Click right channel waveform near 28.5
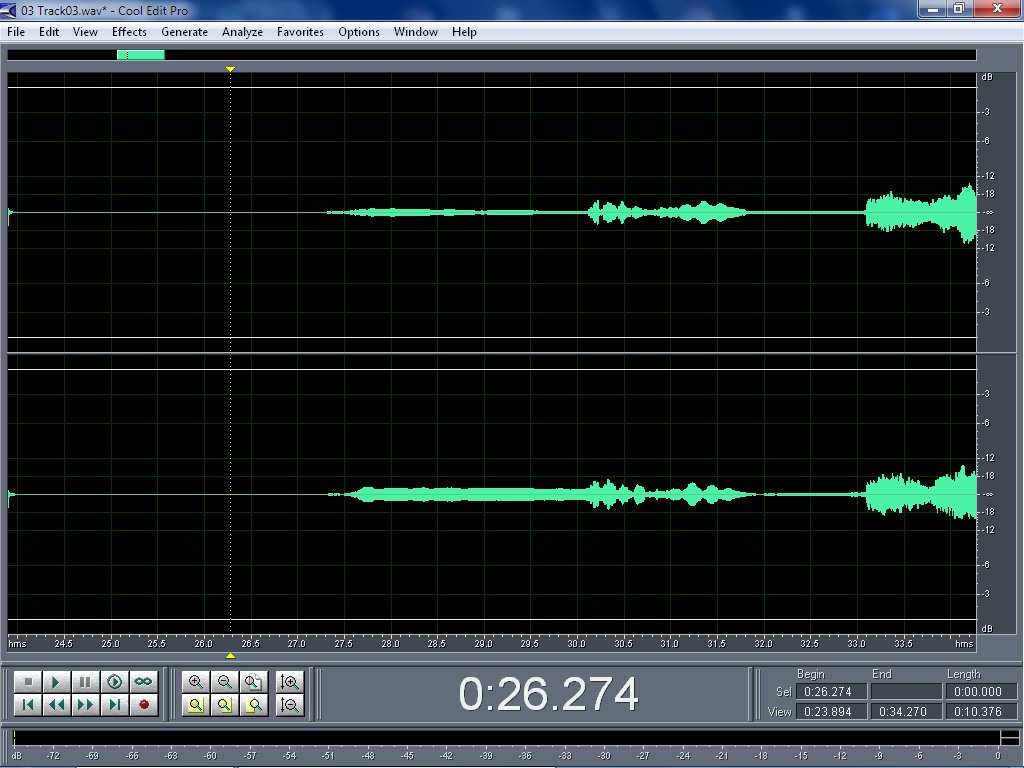This screenshot has height=768, width=1024. (436, 494)
